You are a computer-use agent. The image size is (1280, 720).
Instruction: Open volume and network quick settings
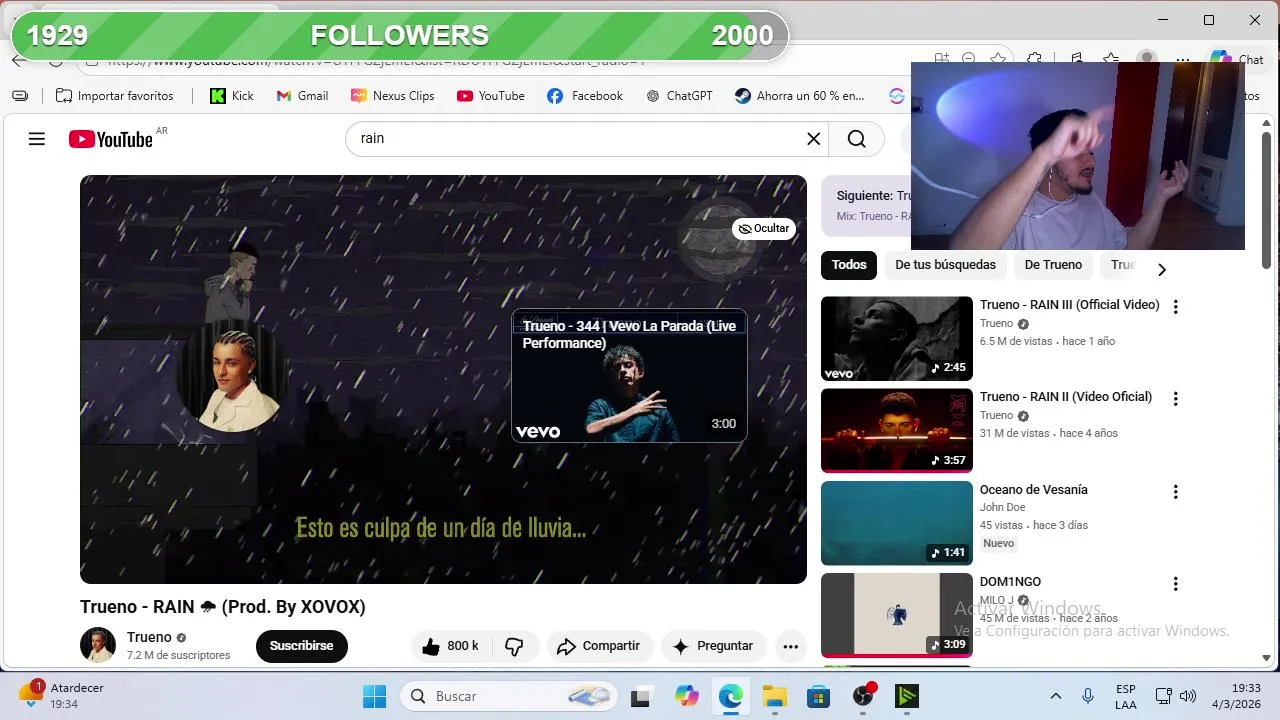1176,696
